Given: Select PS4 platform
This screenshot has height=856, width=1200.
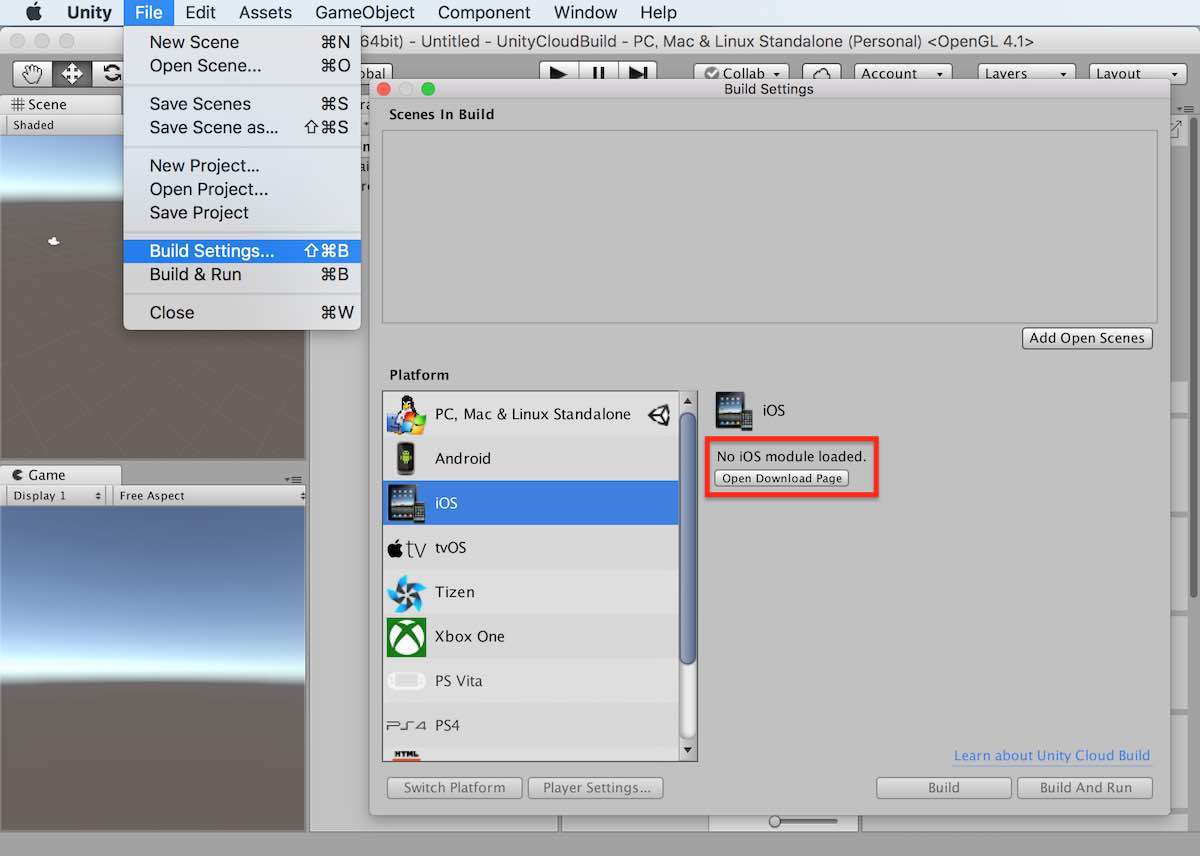Looking at the screenshot, I should (x=530, y=725).
